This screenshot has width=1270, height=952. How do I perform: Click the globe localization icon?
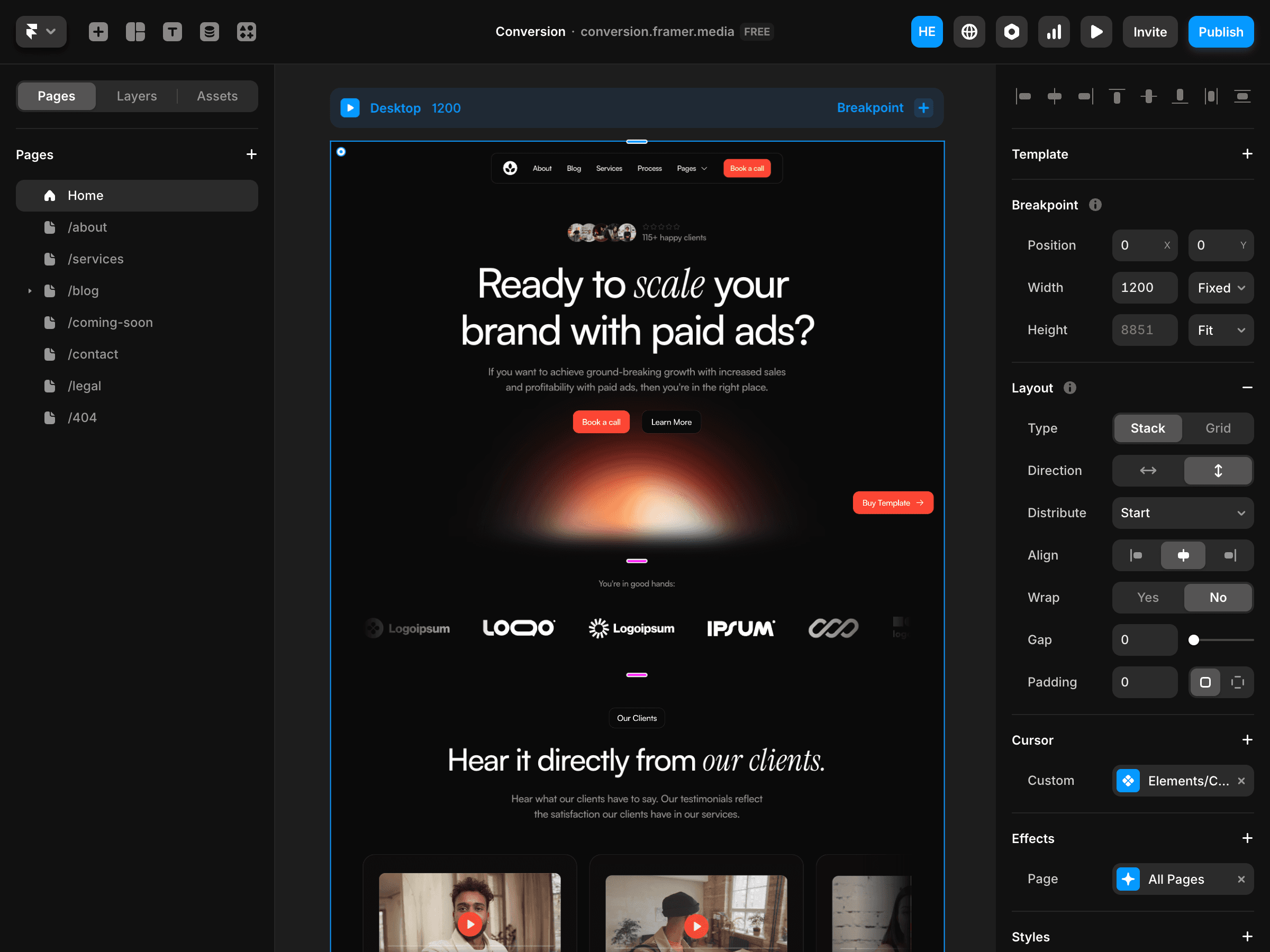pyautogui.click(x=969, y=32)
